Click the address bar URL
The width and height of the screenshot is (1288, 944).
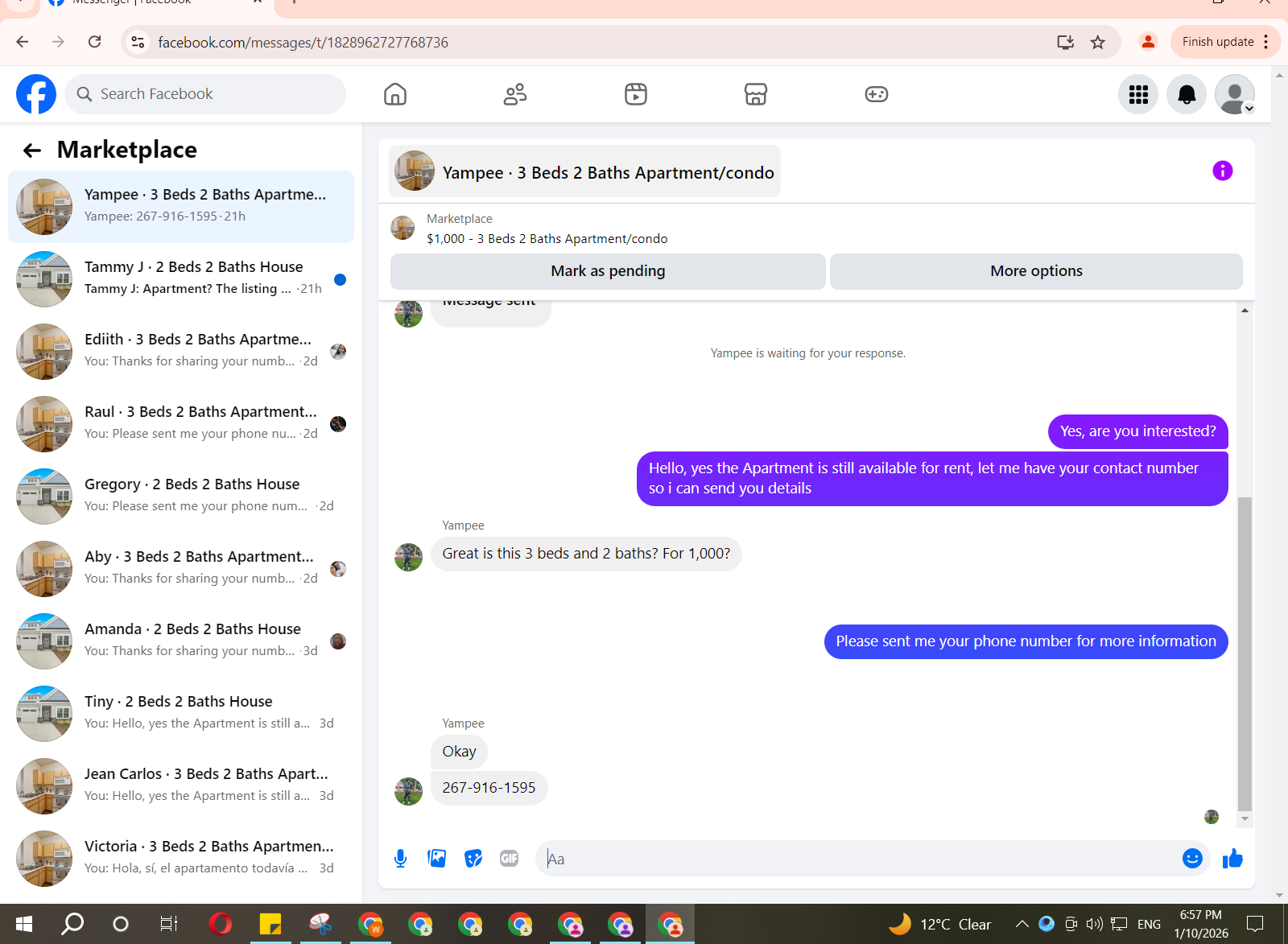click(x=303, y=42)
